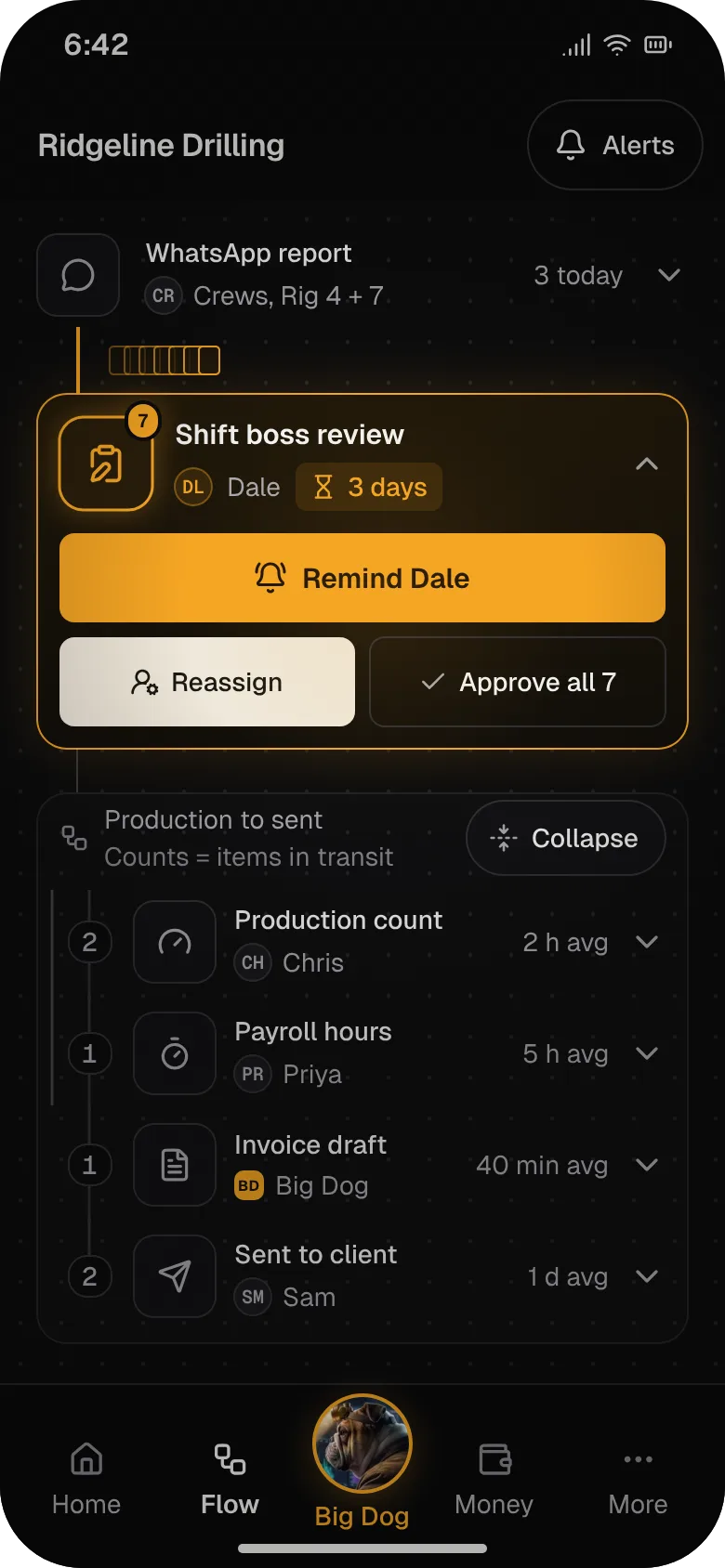Image resolution: width=725 pixels, height=1568 pixels.
Task: Tap the Reassign button
Action: tap(207, 682)
